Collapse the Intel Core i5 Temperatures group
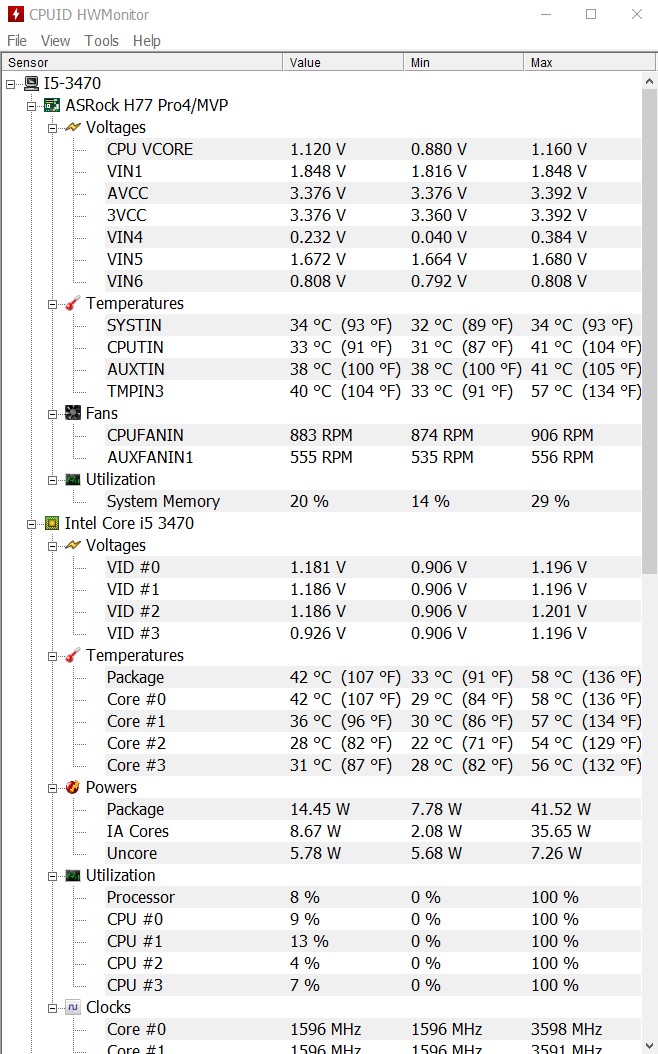The image size is (658, 1054). coord(52,656)
